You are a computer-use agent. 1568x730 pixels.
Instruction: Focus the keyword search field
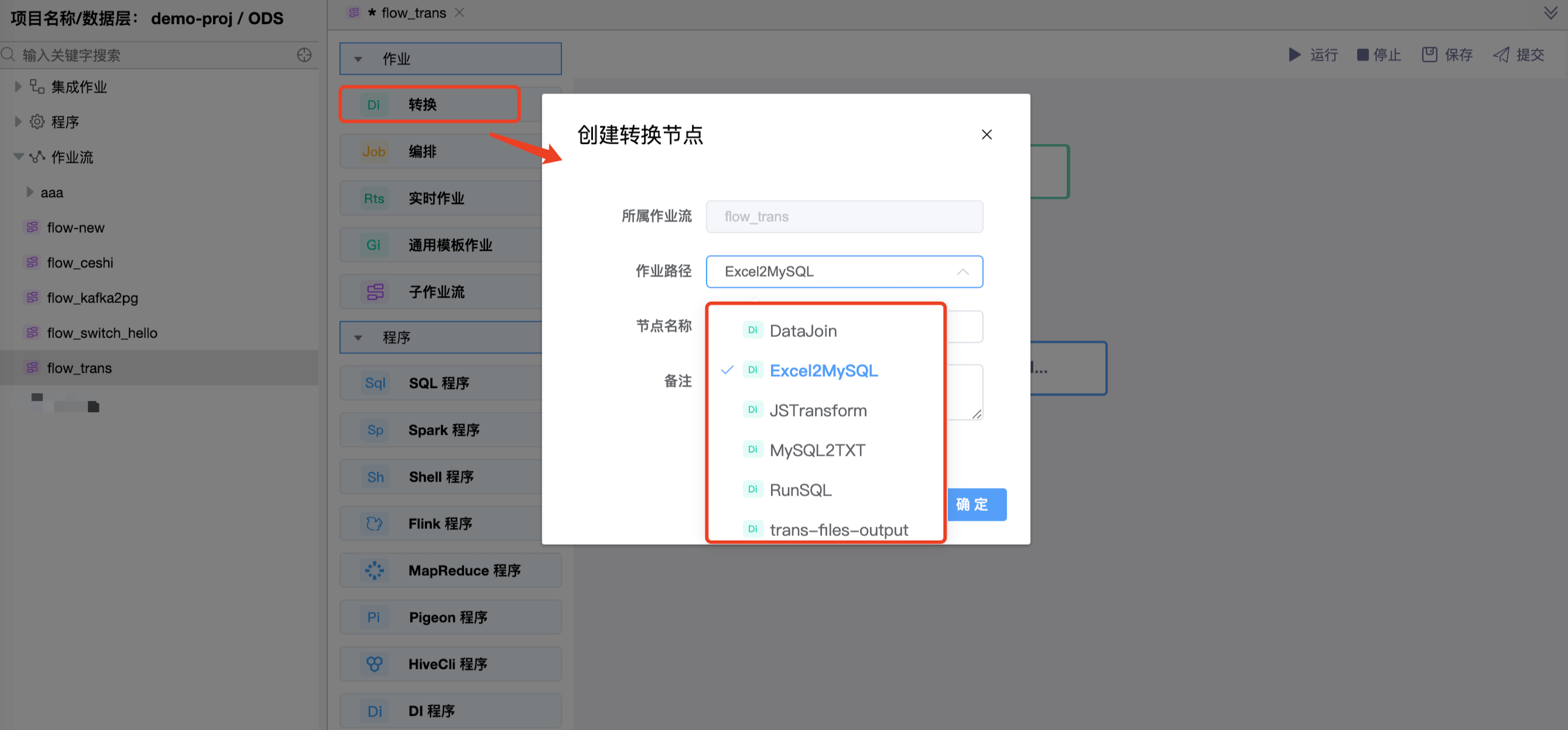pos(152,55)
